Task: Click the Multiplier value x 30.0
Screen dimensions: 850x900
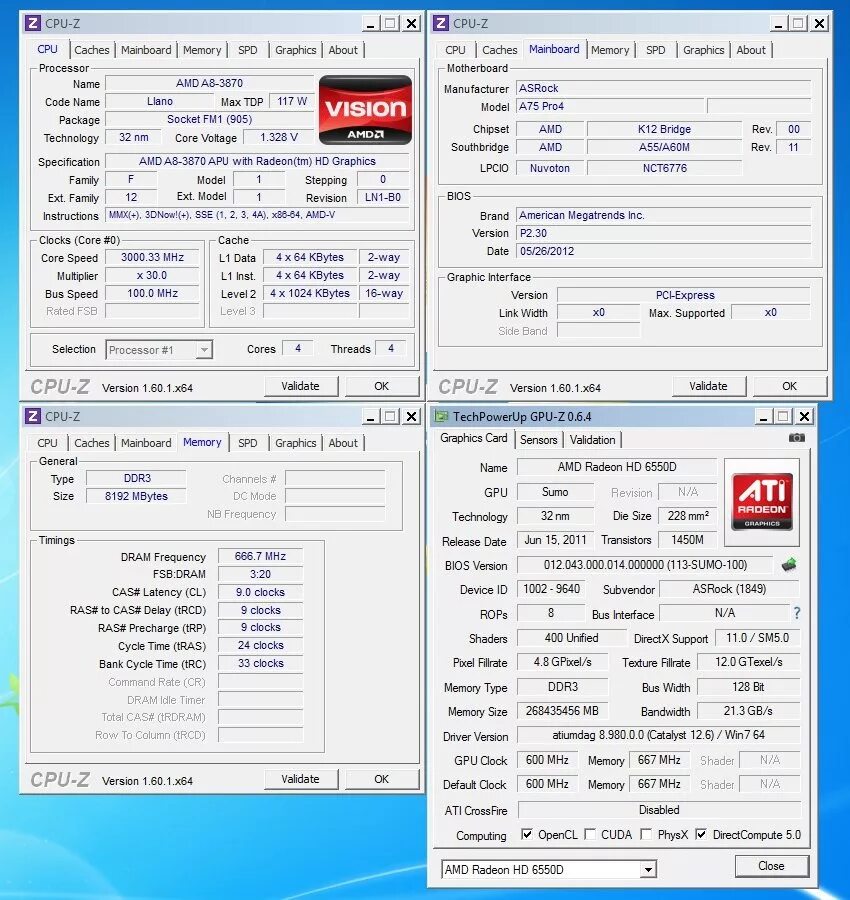Action: [152, 276]
